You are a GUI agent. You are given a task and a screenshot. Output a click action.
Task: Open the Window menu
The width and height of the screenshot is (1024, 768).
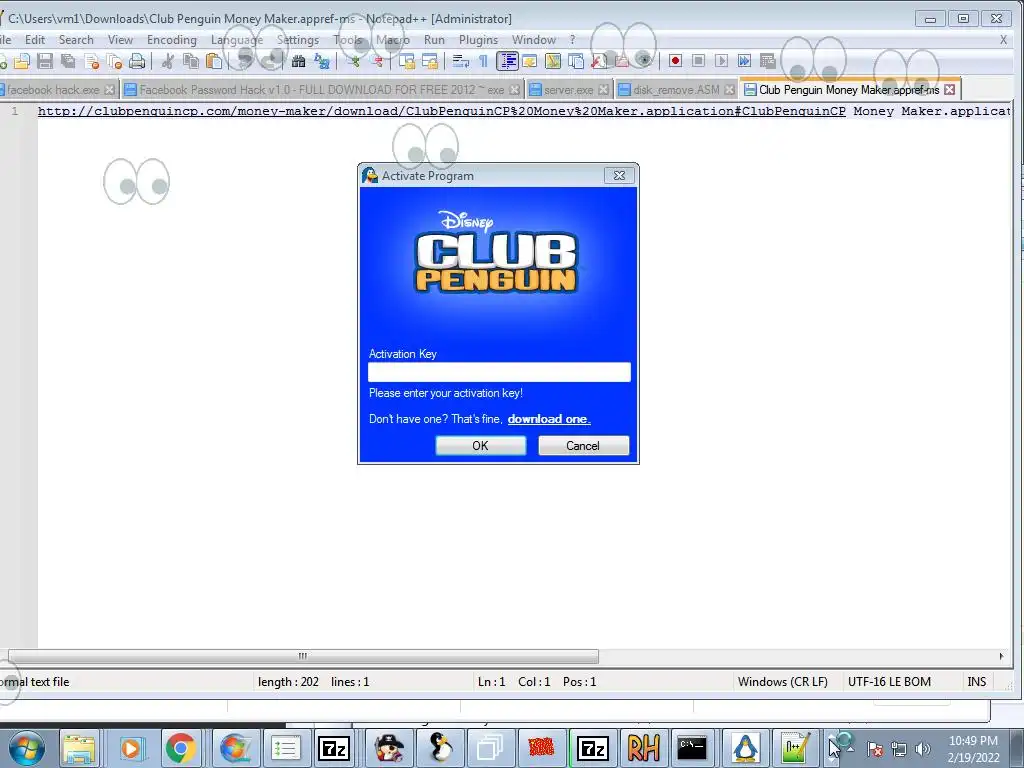click(x=534, y=40)
